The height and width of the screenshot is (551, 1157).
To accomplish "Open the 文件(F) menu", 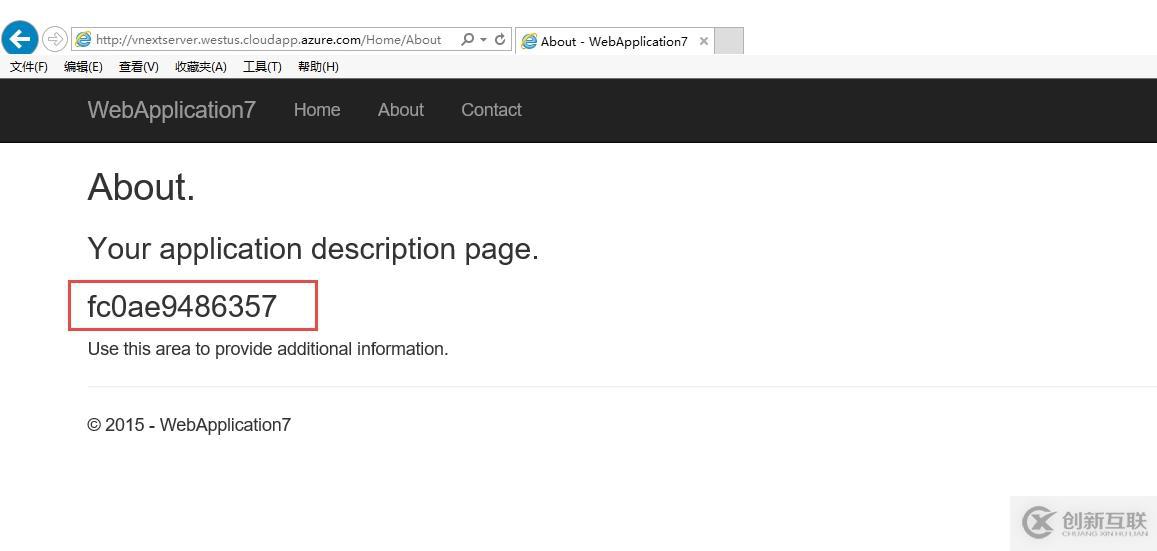I will pos(29,67).
